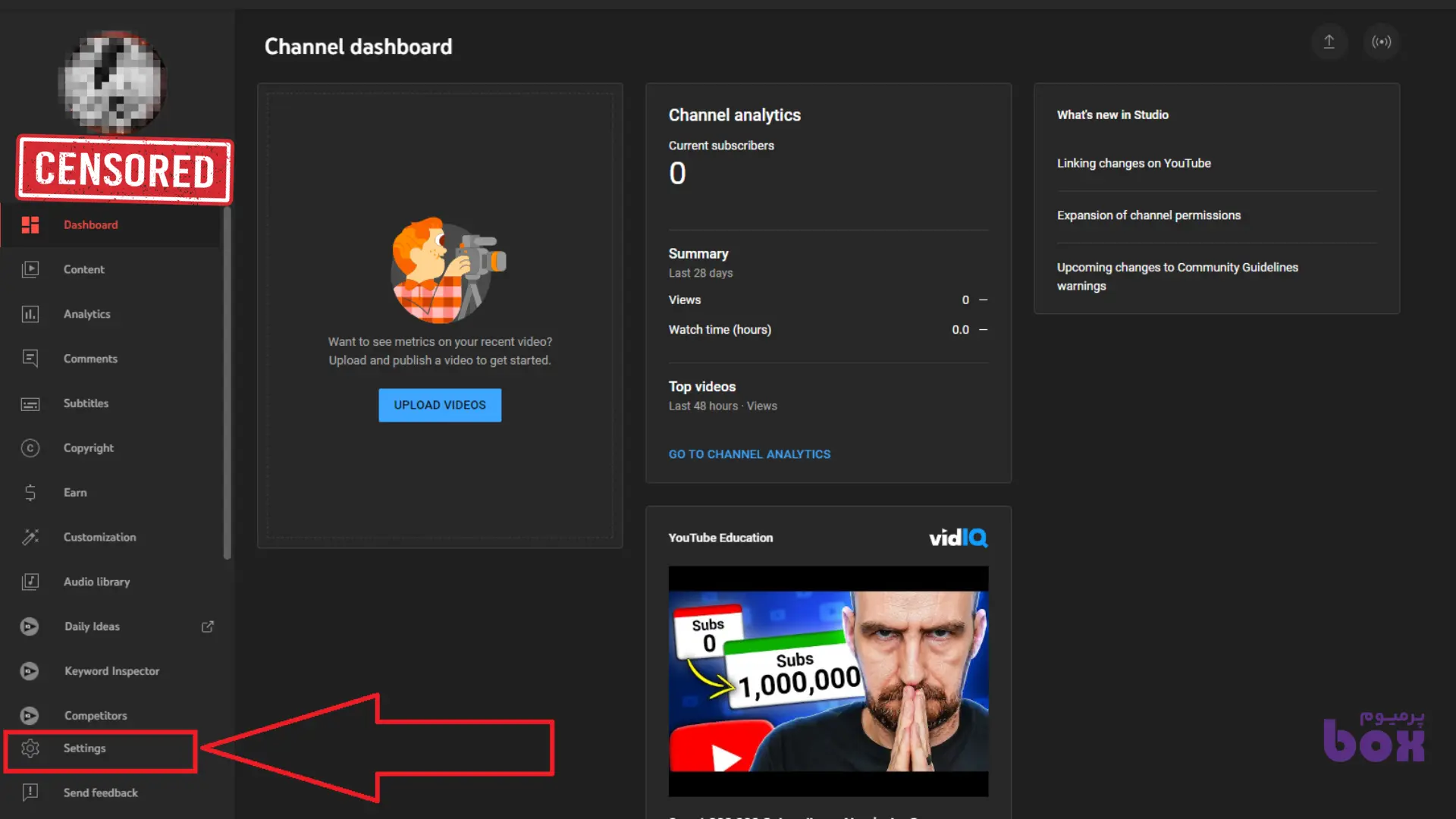Screen dimensions: 1456x819
Task: Click the Dashboard grid icon
Action: tap(30, 225)
